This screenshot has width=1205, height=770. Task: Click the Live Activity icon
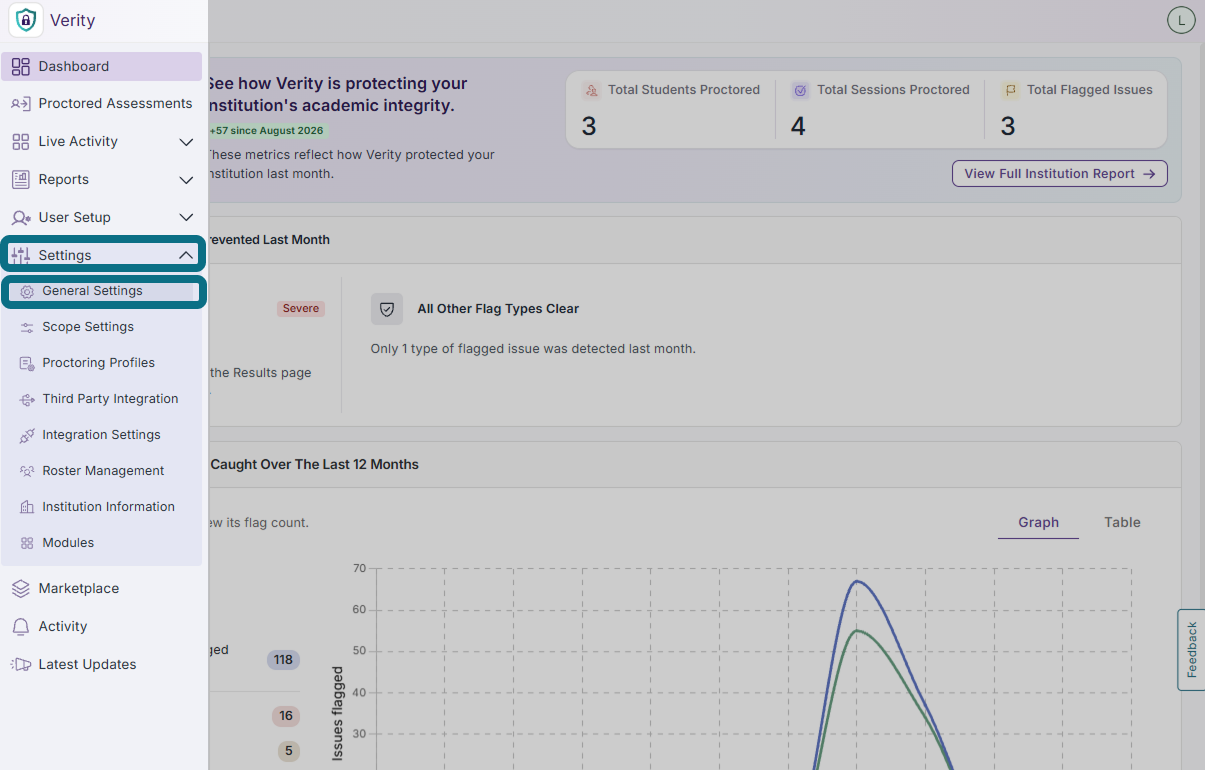click(x=20, y=142)
